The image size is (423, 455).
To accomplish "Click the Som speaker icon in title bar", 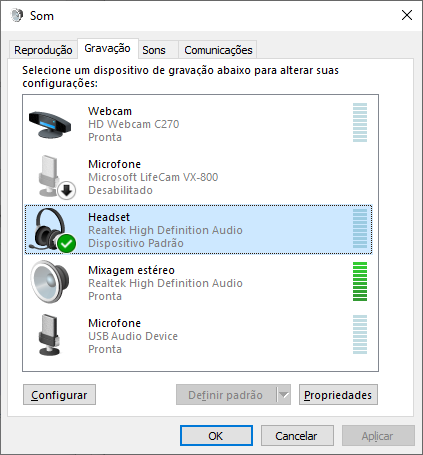I will [x=17, y=15].
